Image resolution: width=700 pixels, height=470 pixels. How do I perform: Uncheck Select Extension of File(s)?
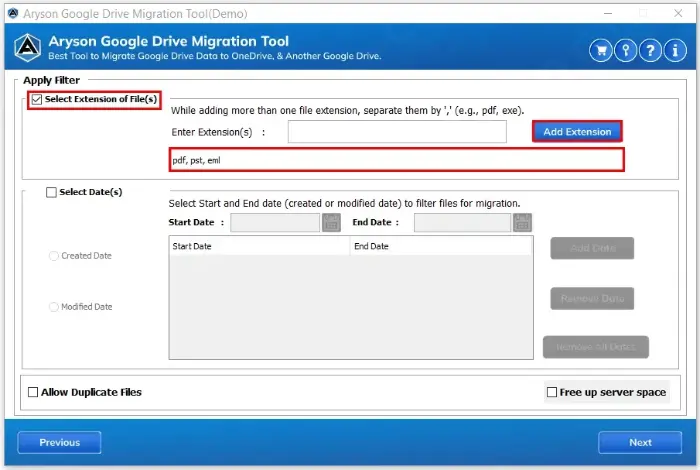click(37, 99)
